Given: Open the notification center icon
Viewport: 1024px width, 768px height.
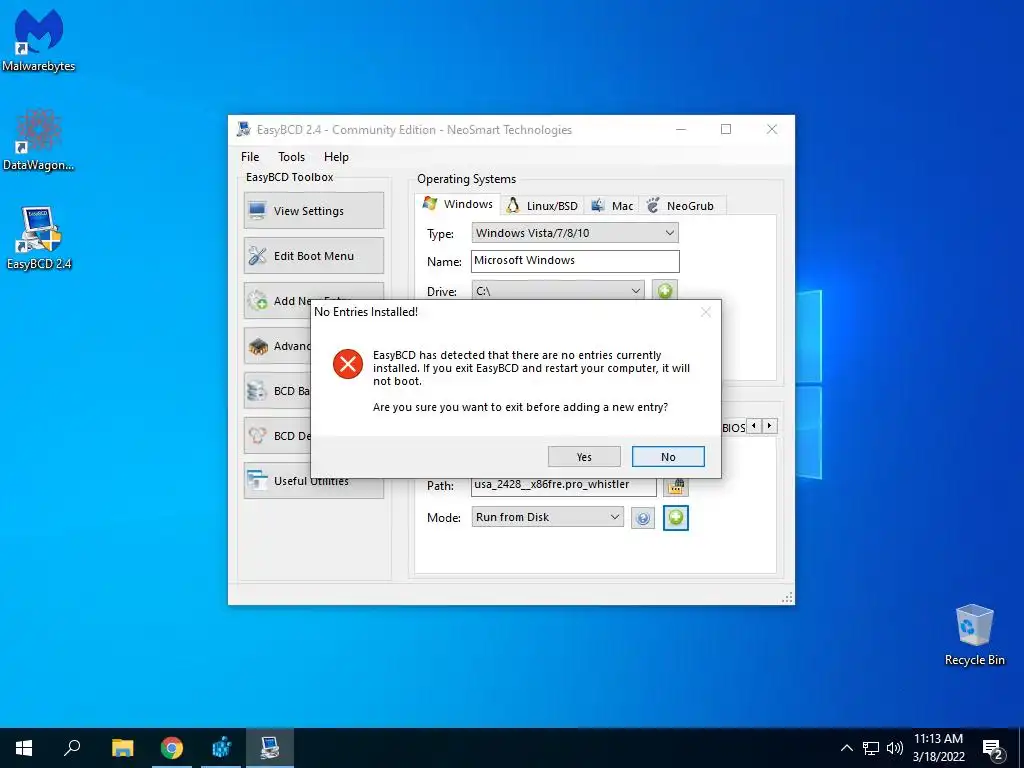Looking at the screenshot, I should point(993,749).
